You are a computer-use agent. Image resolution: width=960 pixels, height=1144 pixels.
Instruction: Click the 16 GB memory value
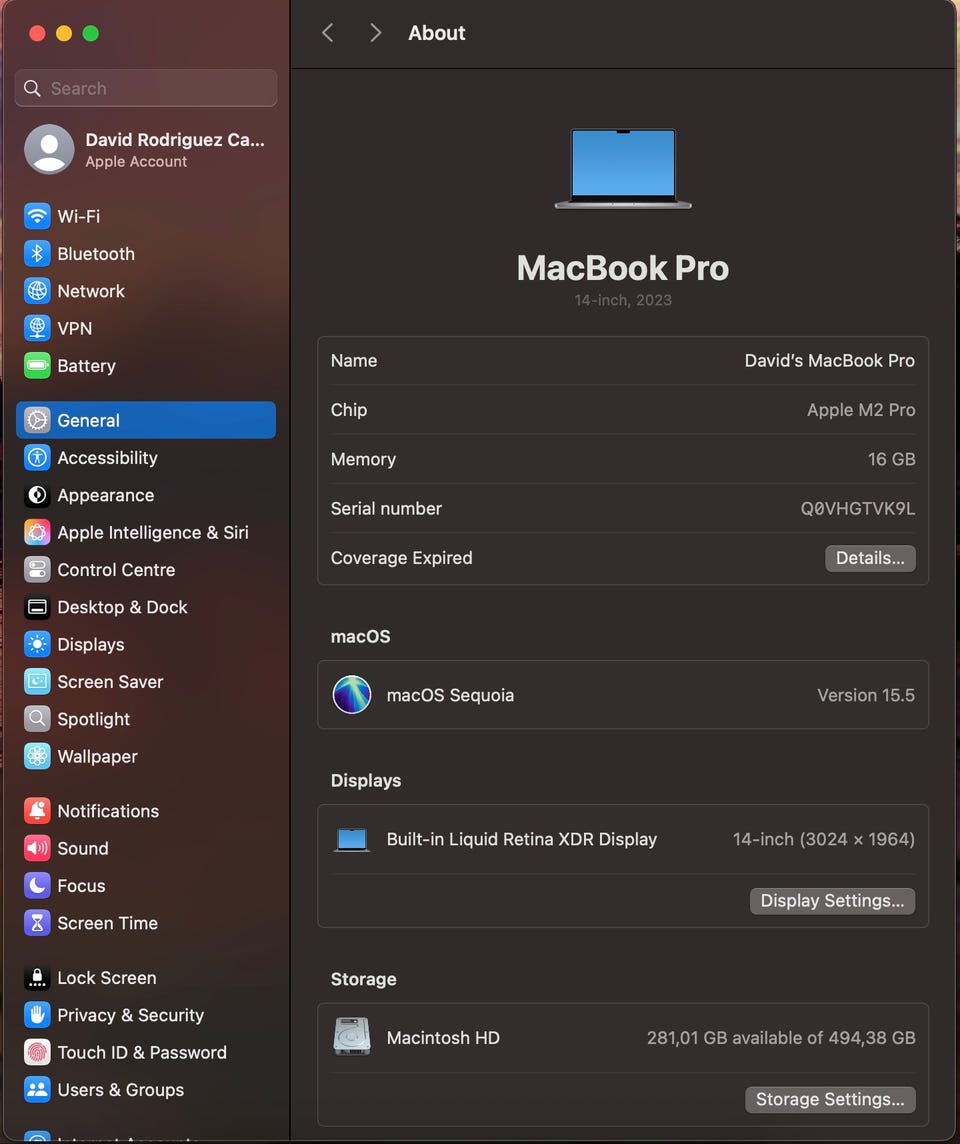tap(891, 459)
